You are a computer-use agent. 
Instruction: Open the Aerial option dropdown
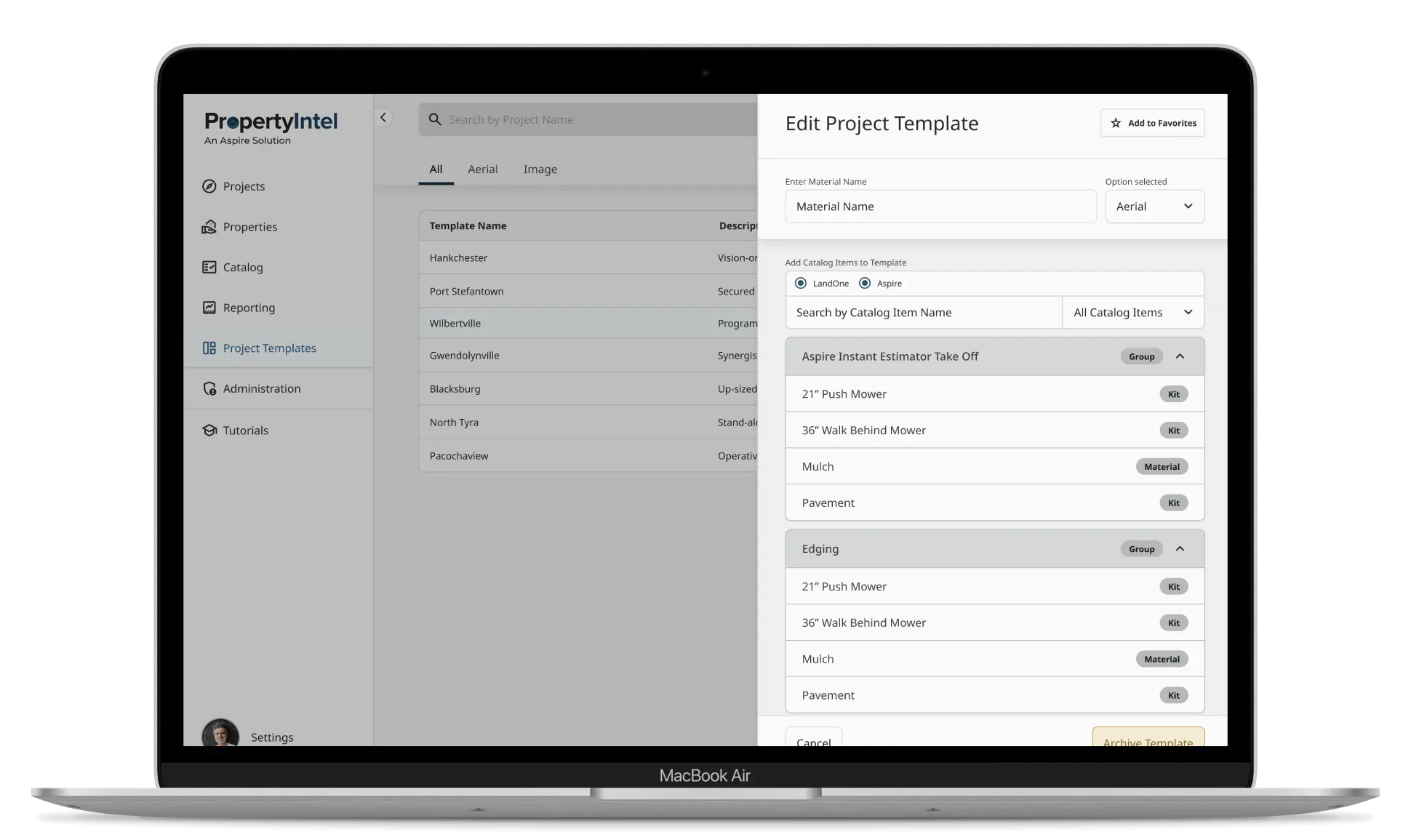pos(1154,207)
